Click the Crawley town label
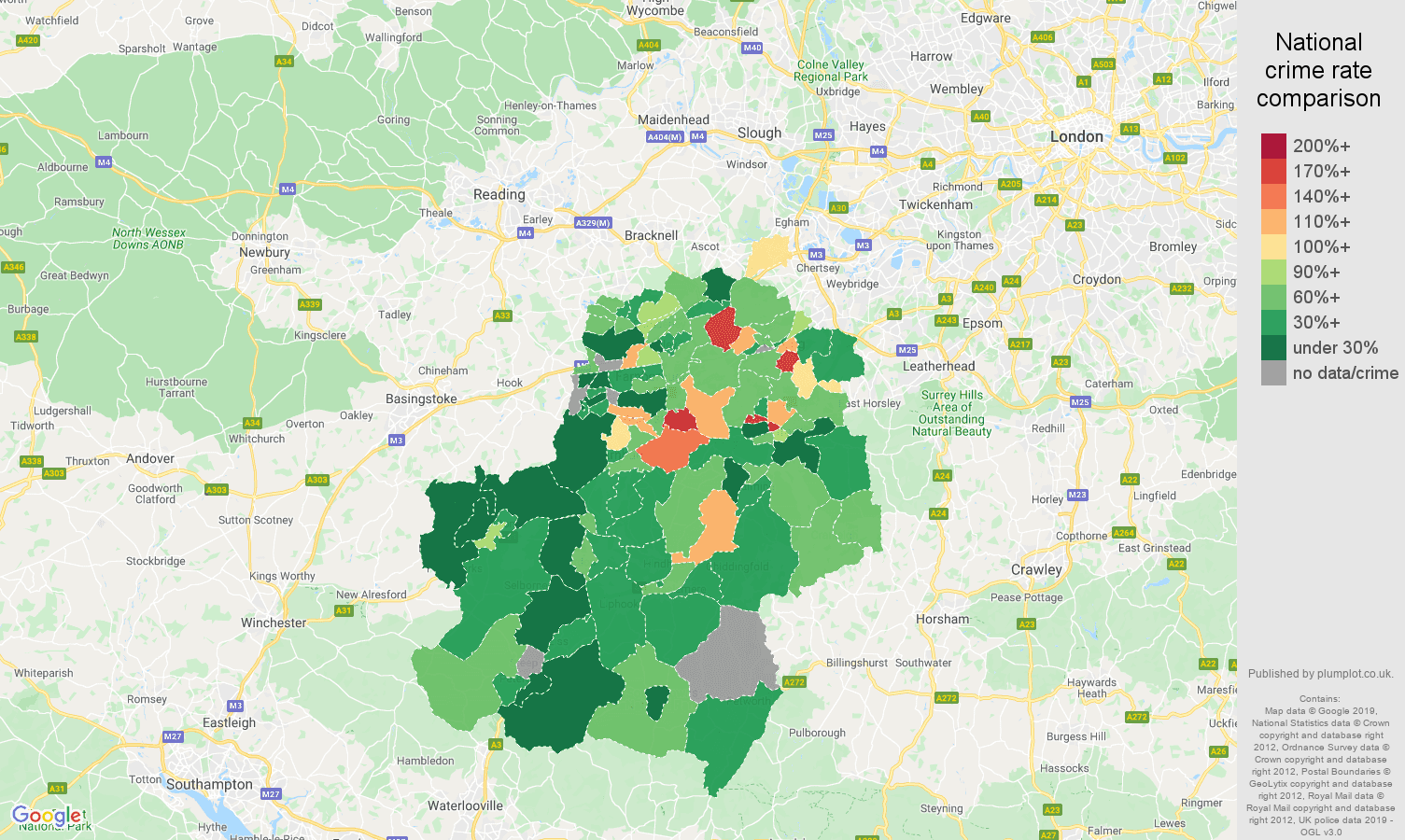The height and width of the screenshot is (840, 1405). [x=1036, y=569]
